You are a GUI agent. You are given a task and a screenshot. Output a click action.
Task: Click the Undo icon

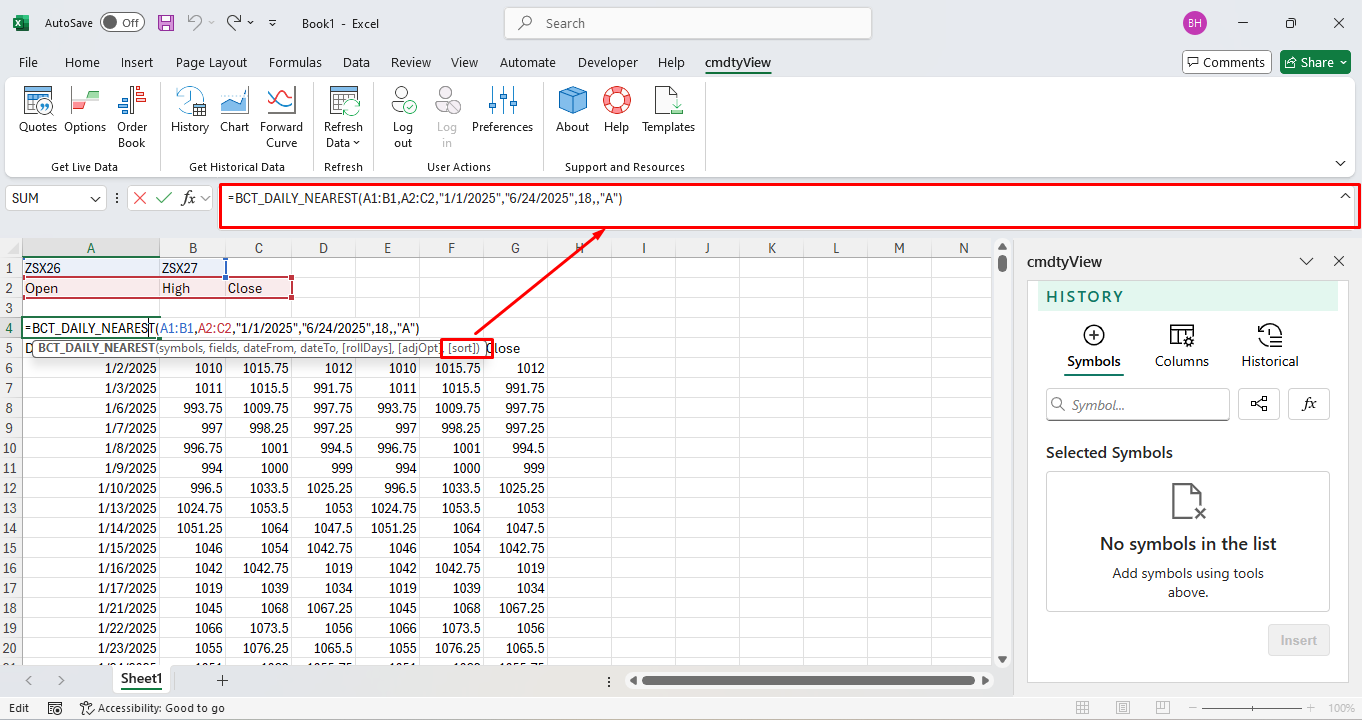pyautogui.click(x=195, y=22)
